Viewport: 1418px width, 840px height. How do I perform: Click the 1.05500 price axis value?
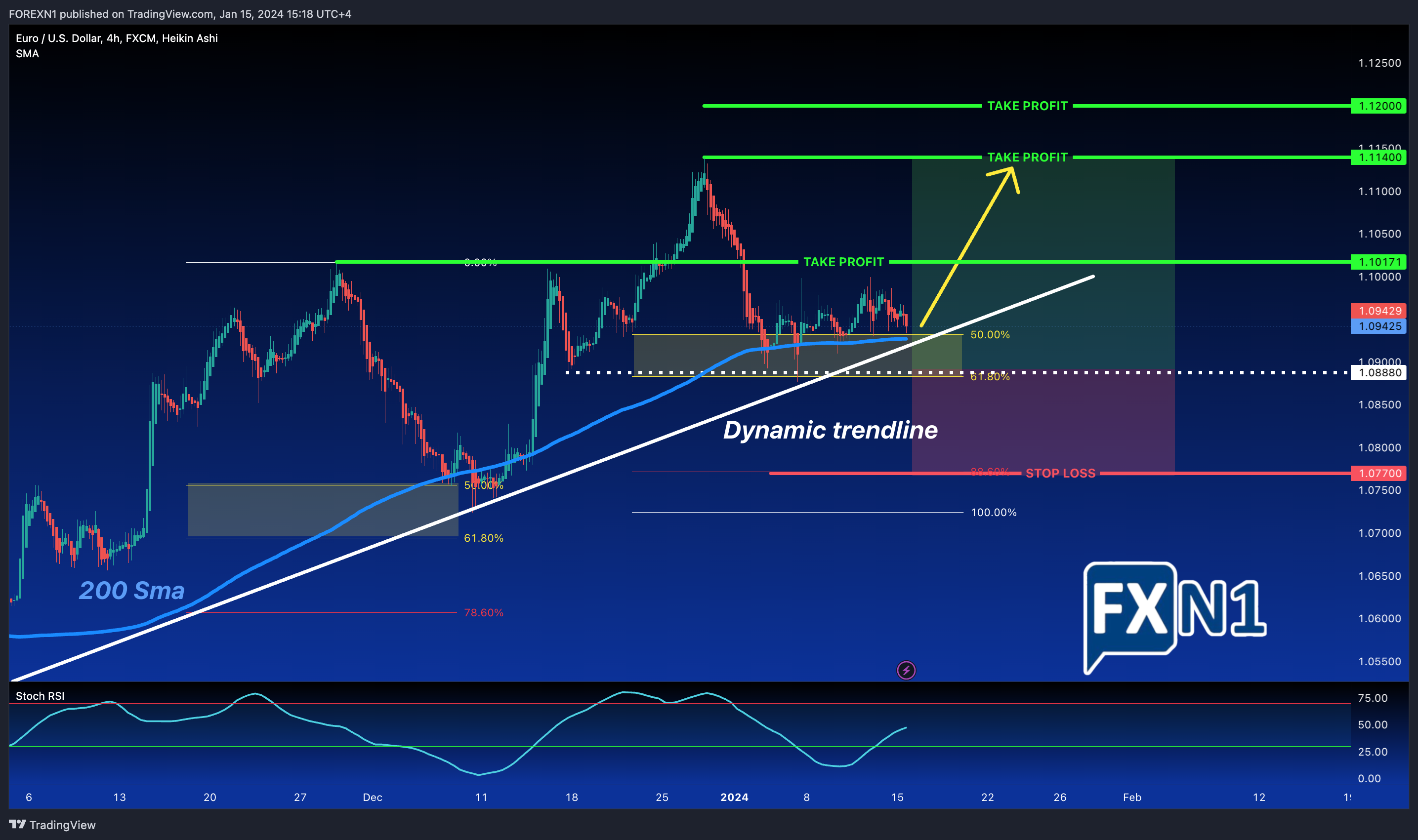(x=1379, y=661)
